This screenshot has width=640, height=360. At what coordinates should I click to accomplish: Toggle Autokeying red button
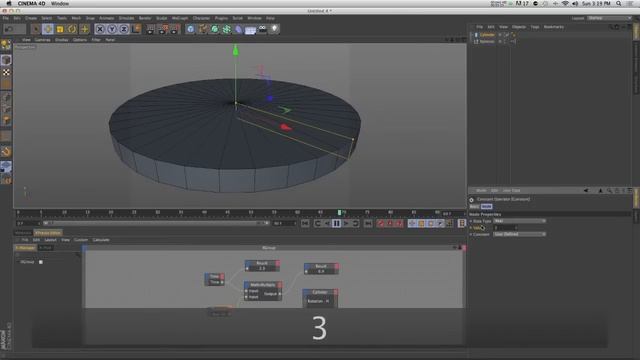tap(390, 223)
